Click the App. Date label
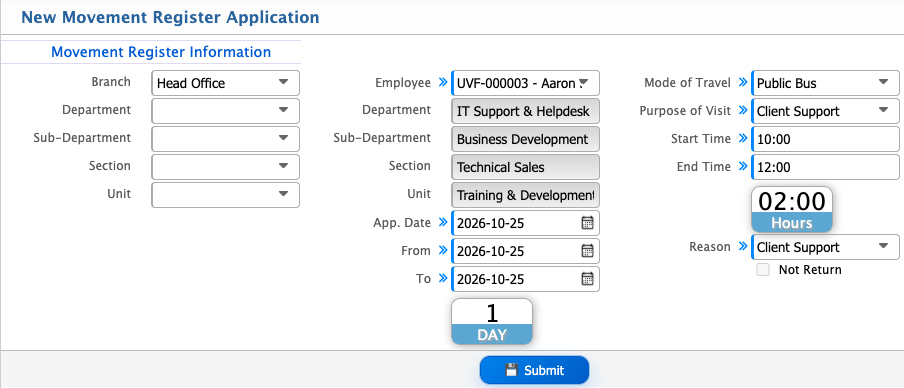This screenshot has height=388, width=904. [402, 223]
